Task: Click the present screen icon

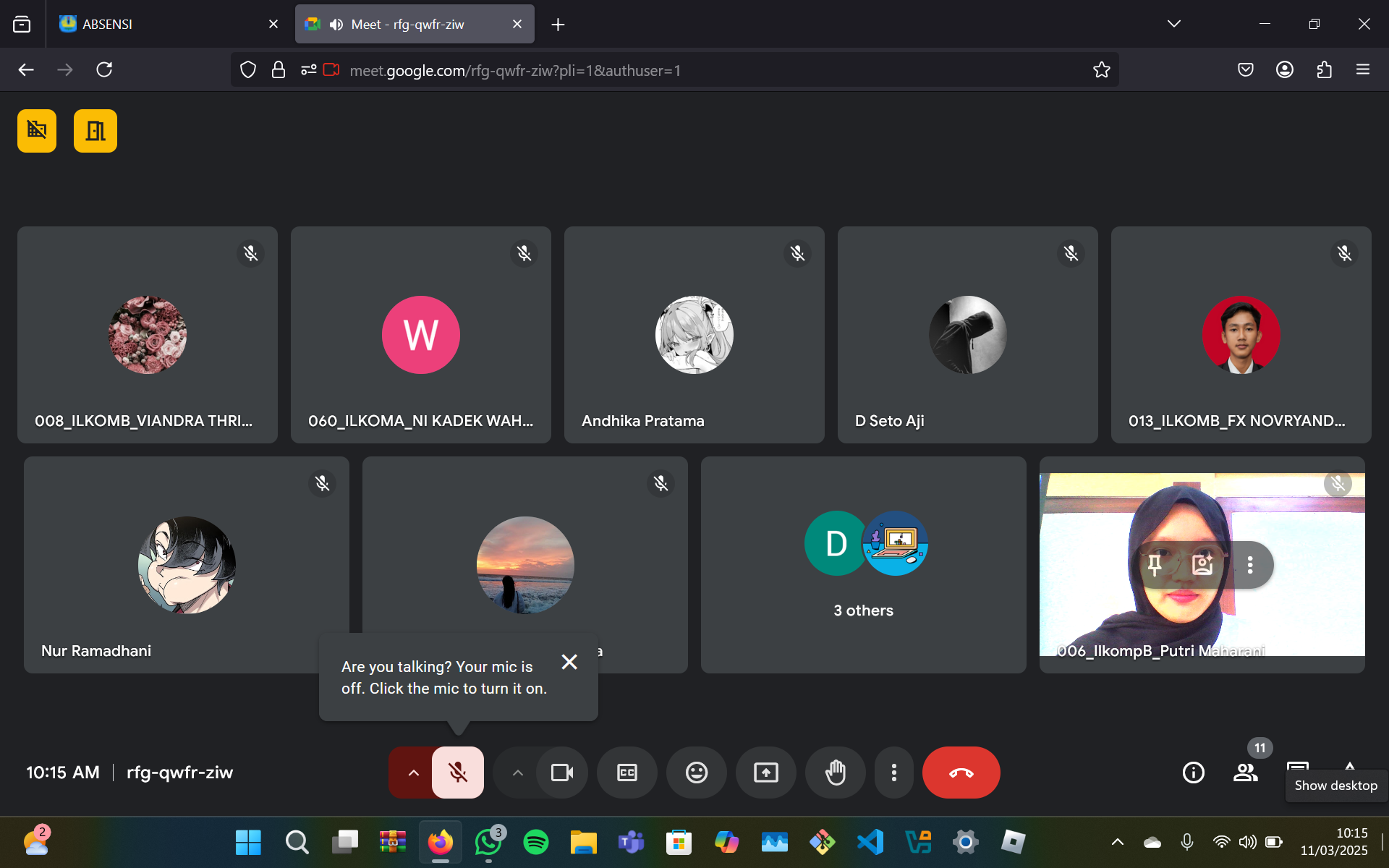Action: tap(765, 773)
